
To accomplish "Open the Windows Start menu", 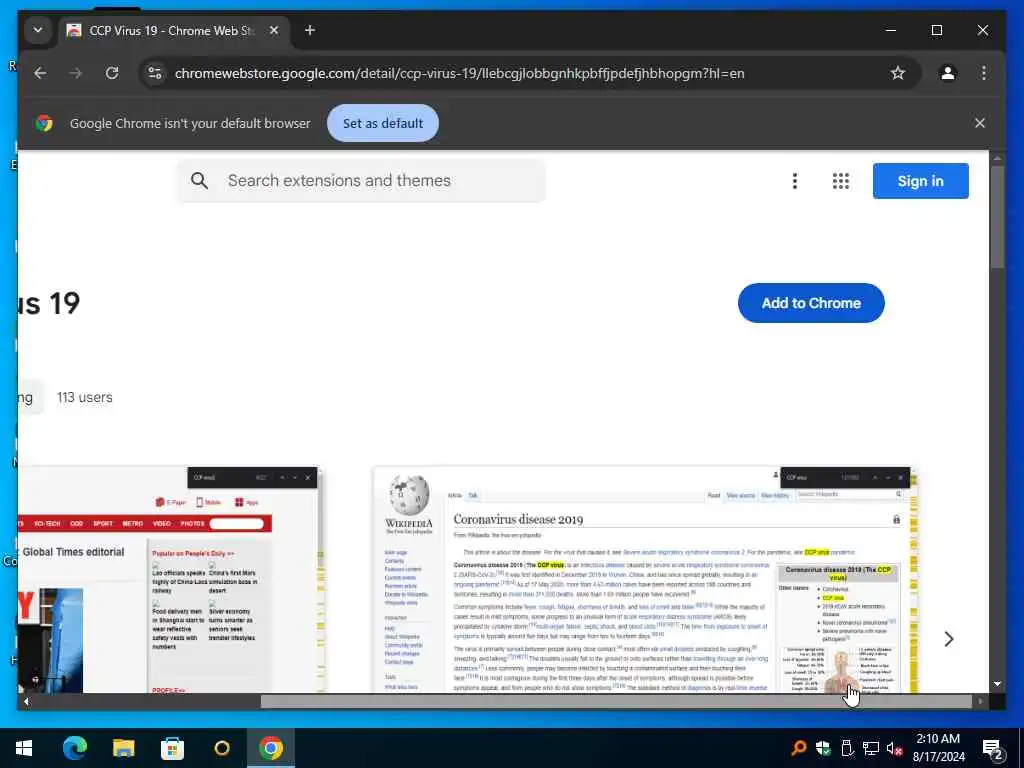I will pyautogui.click(x=24, y=748).
